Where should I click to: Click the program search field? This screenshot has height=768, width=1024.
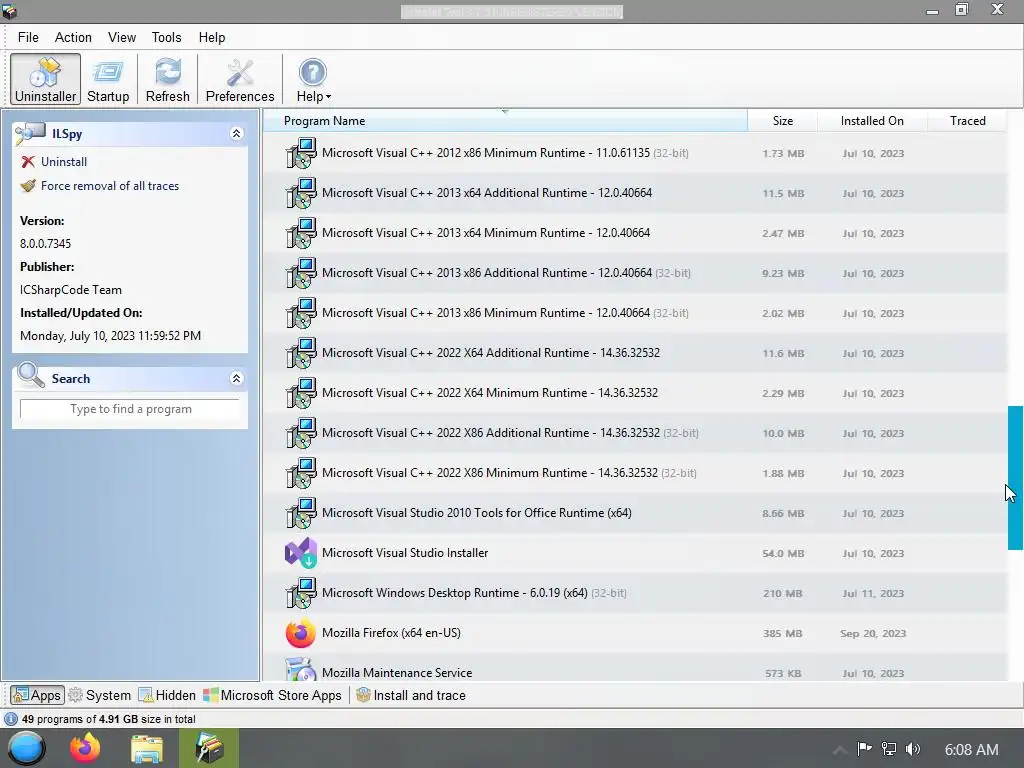tap(130, 409)
